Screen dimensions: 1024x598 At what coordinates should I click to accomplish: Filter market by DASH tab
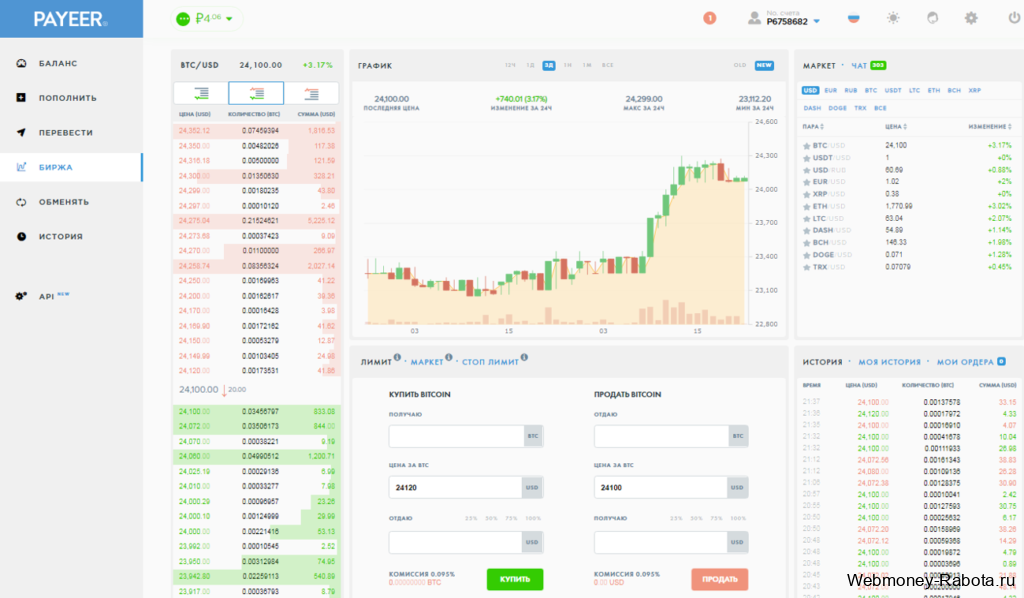point(812,108)
